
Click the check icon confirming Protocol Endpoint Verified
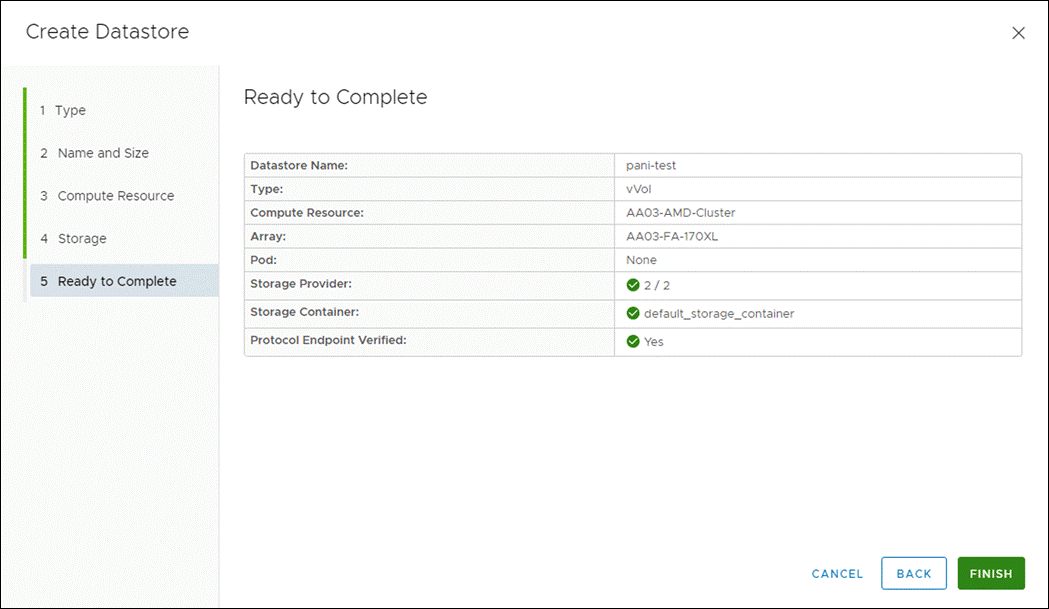[x=633, y=341]
